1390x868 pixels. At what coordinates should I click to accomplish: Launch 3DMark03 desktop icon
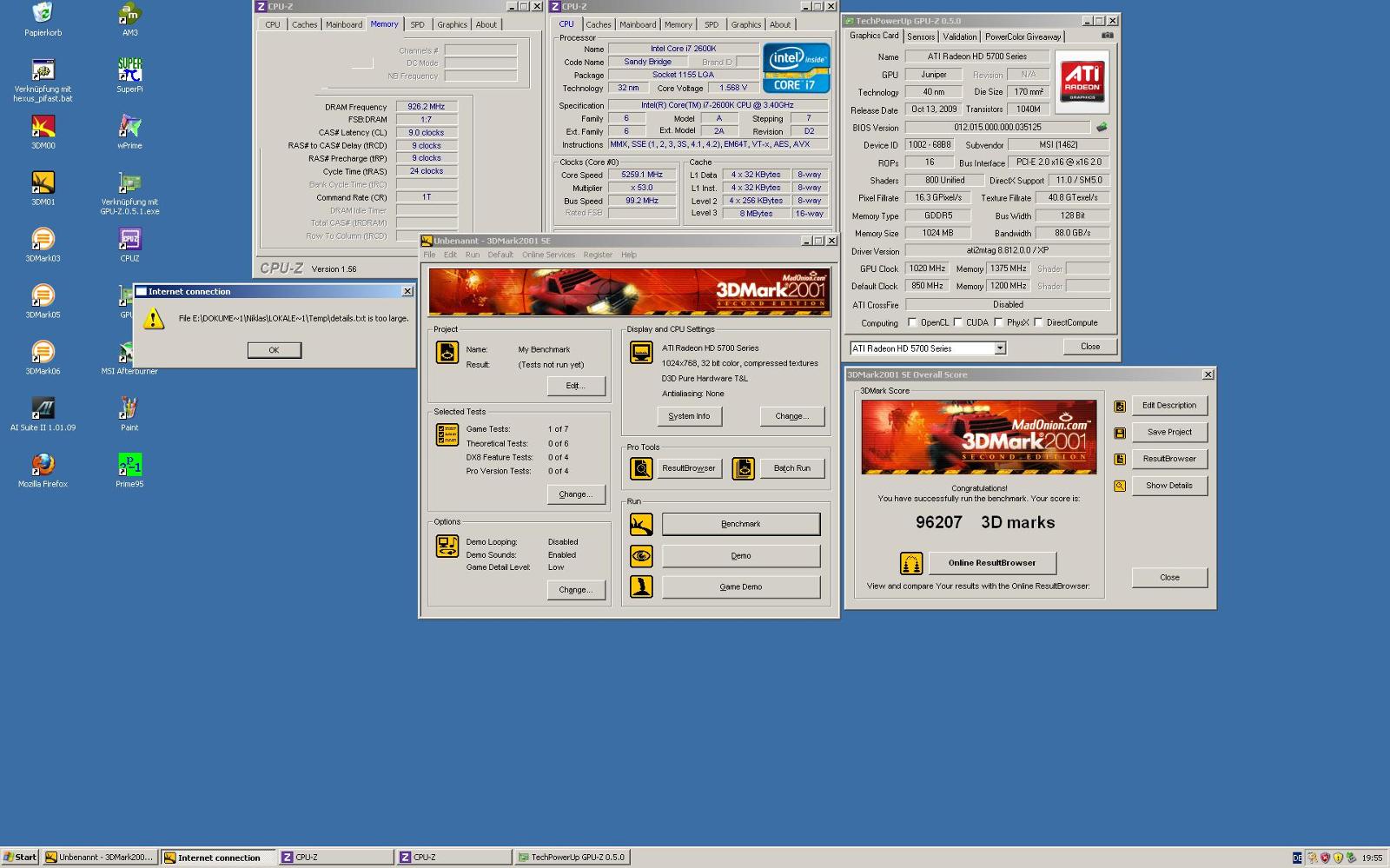point(43,239)
